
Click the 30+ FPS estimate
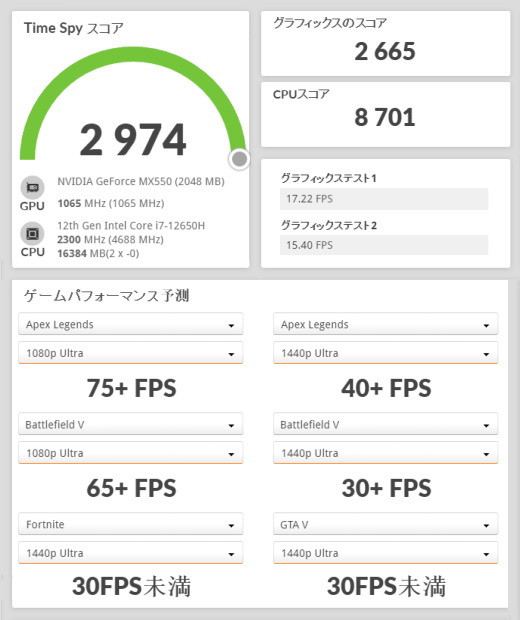[386, 488]
